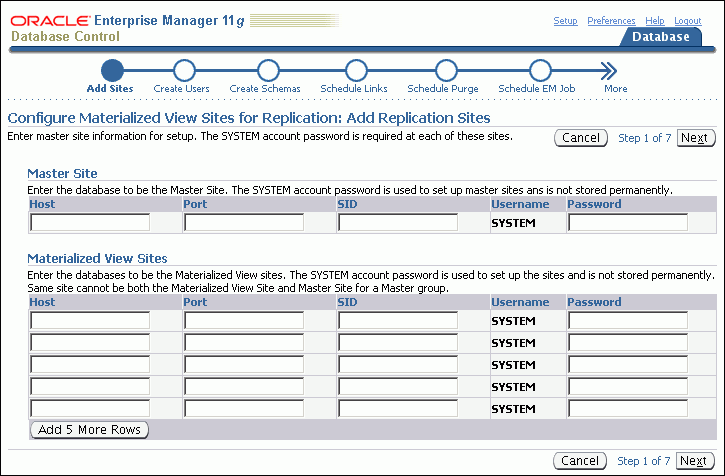Open the Database tab
The image size is (725, 476).
pos(661,37)
